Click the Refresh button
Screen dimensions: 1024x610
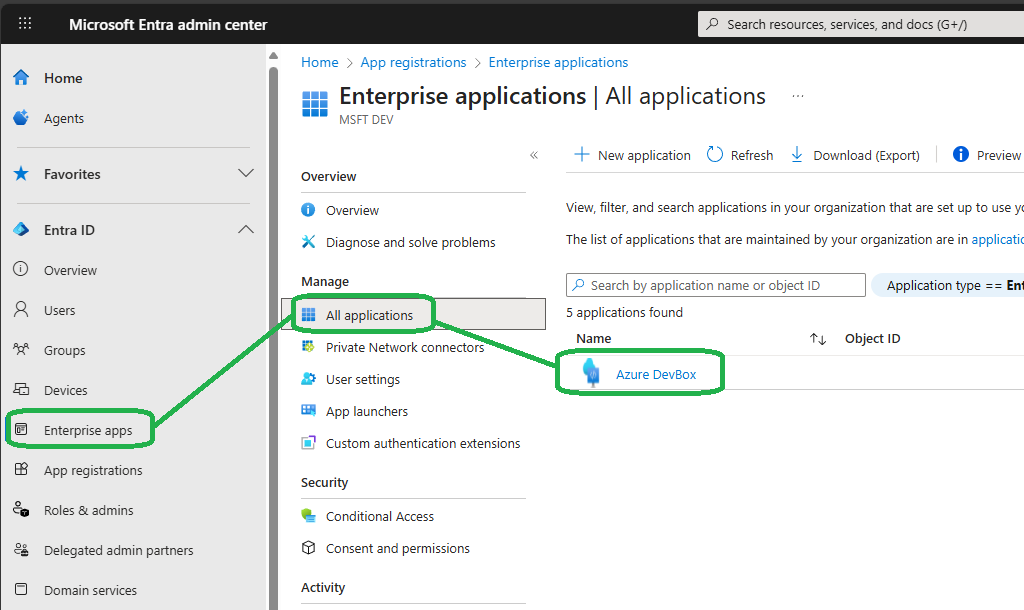click(740, 155)
